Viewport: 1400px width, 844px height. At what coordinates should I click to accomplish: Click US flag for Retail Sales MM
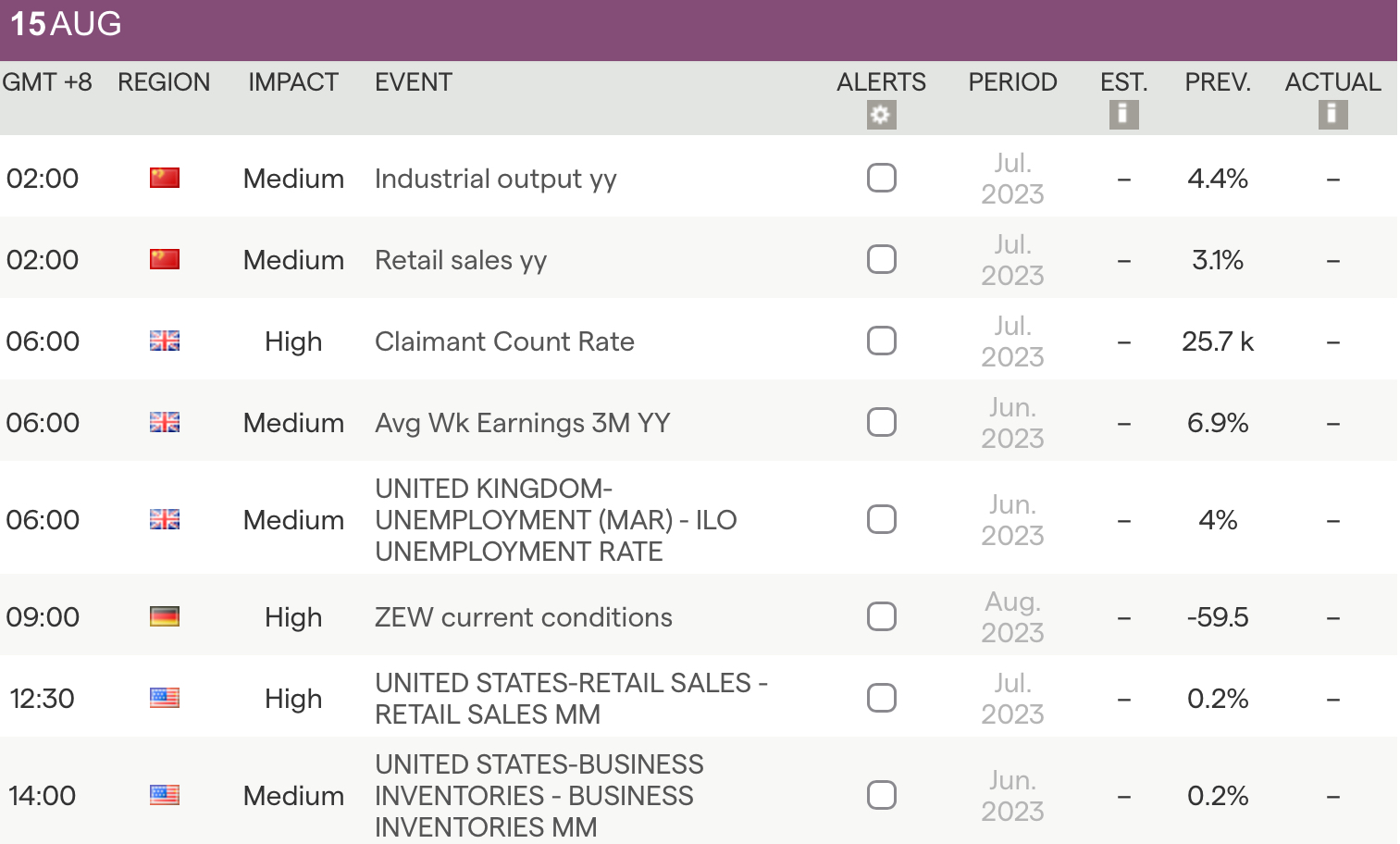click(x=165, y=698)
